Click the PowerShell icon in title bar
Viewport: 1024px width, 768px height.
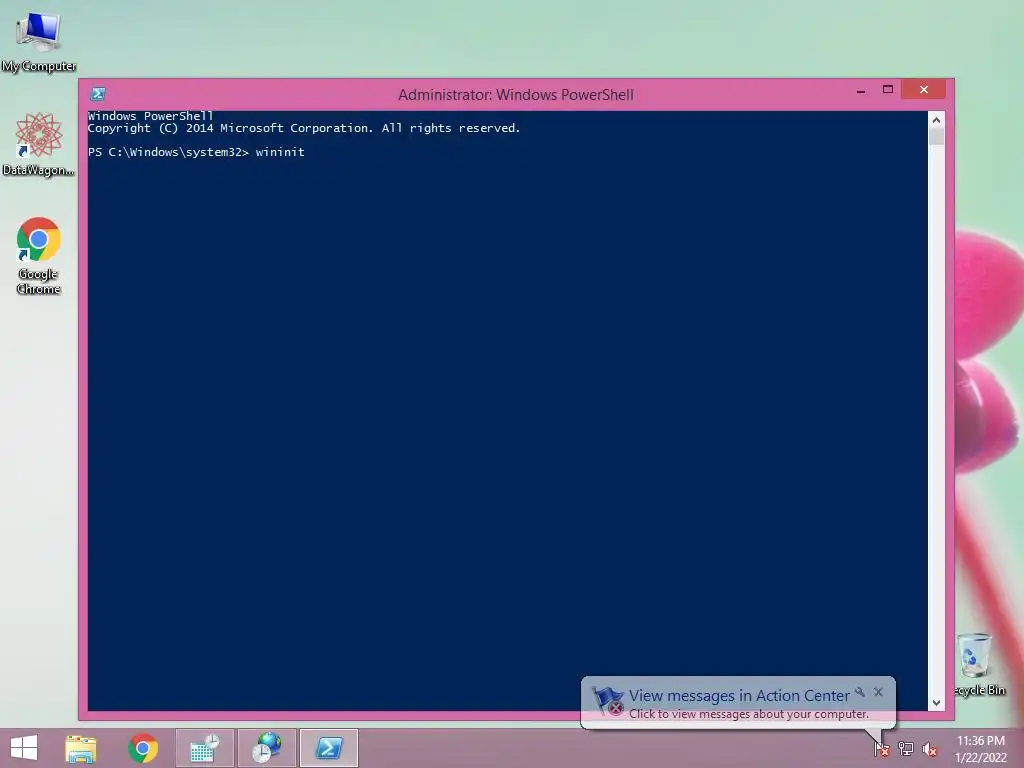[98, 94]
